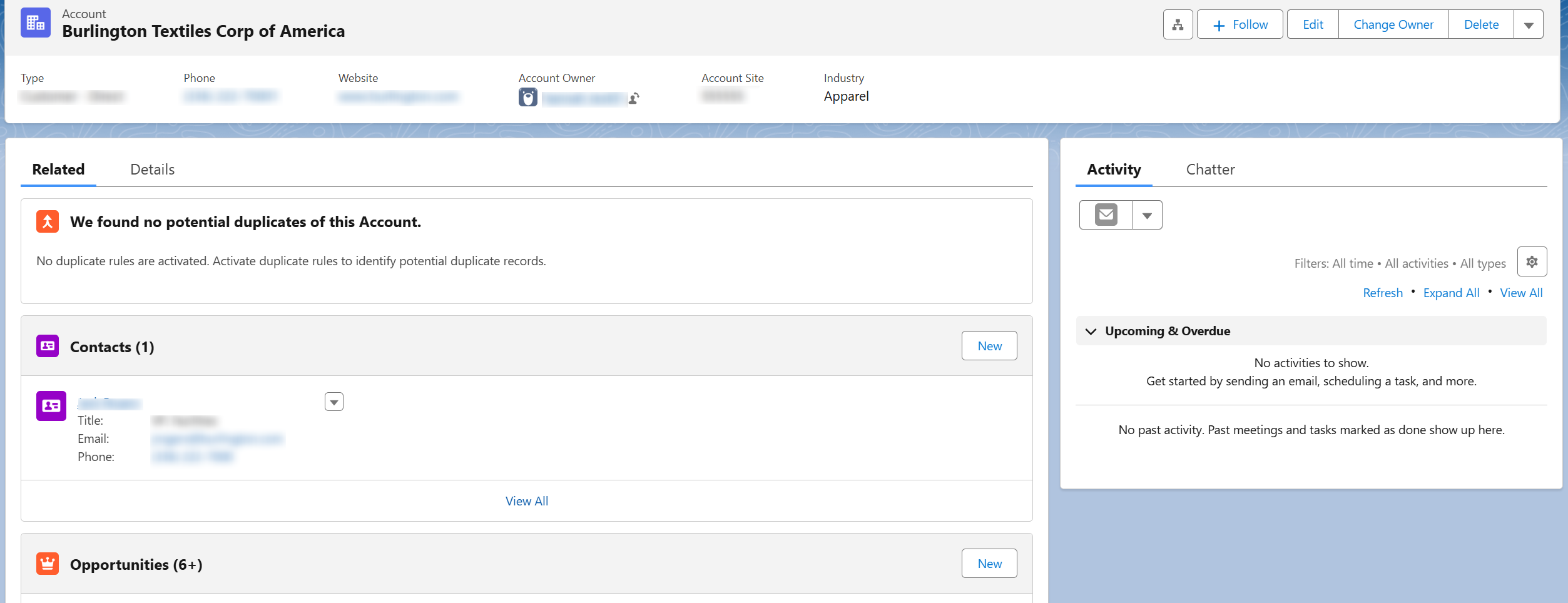The image size is (1568, 603).
Task: Switch to the Details tab
Action: click(151, 169)
